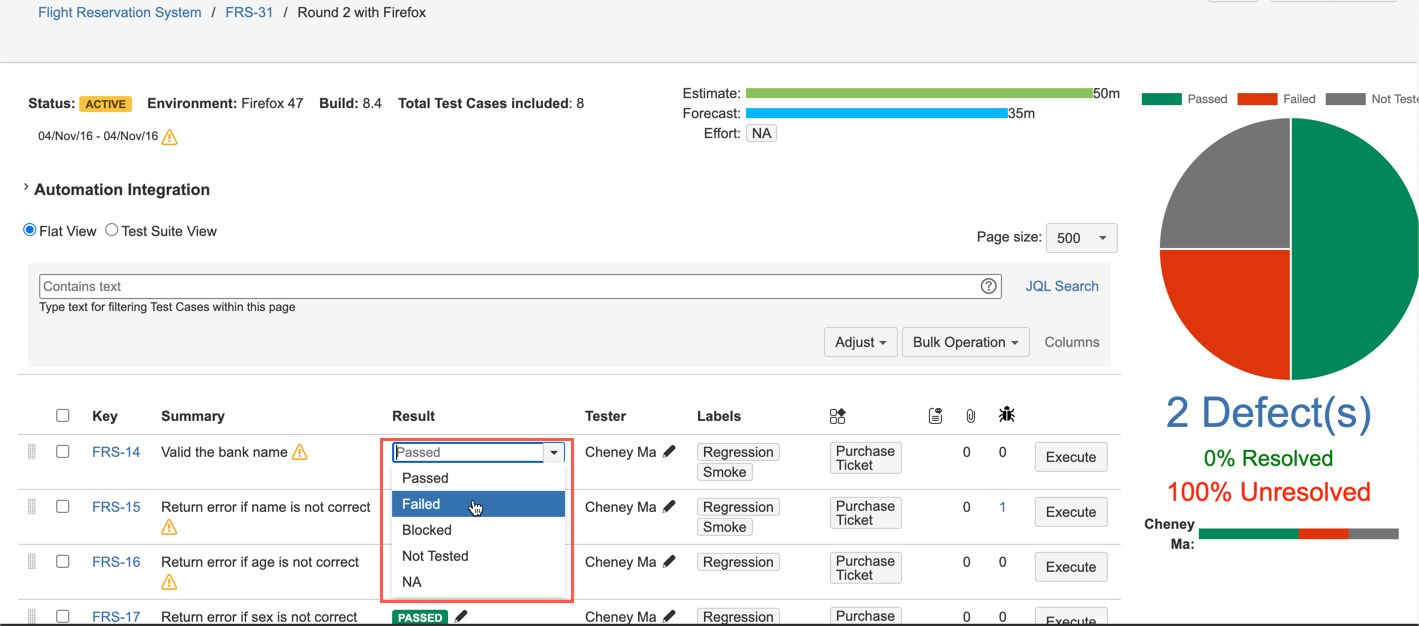
Task: Click the Effort NA value box
Action: (762, 133)
